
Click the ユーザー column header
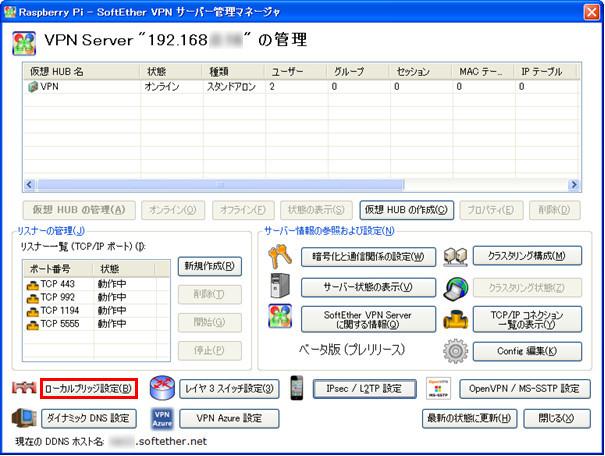296,72
